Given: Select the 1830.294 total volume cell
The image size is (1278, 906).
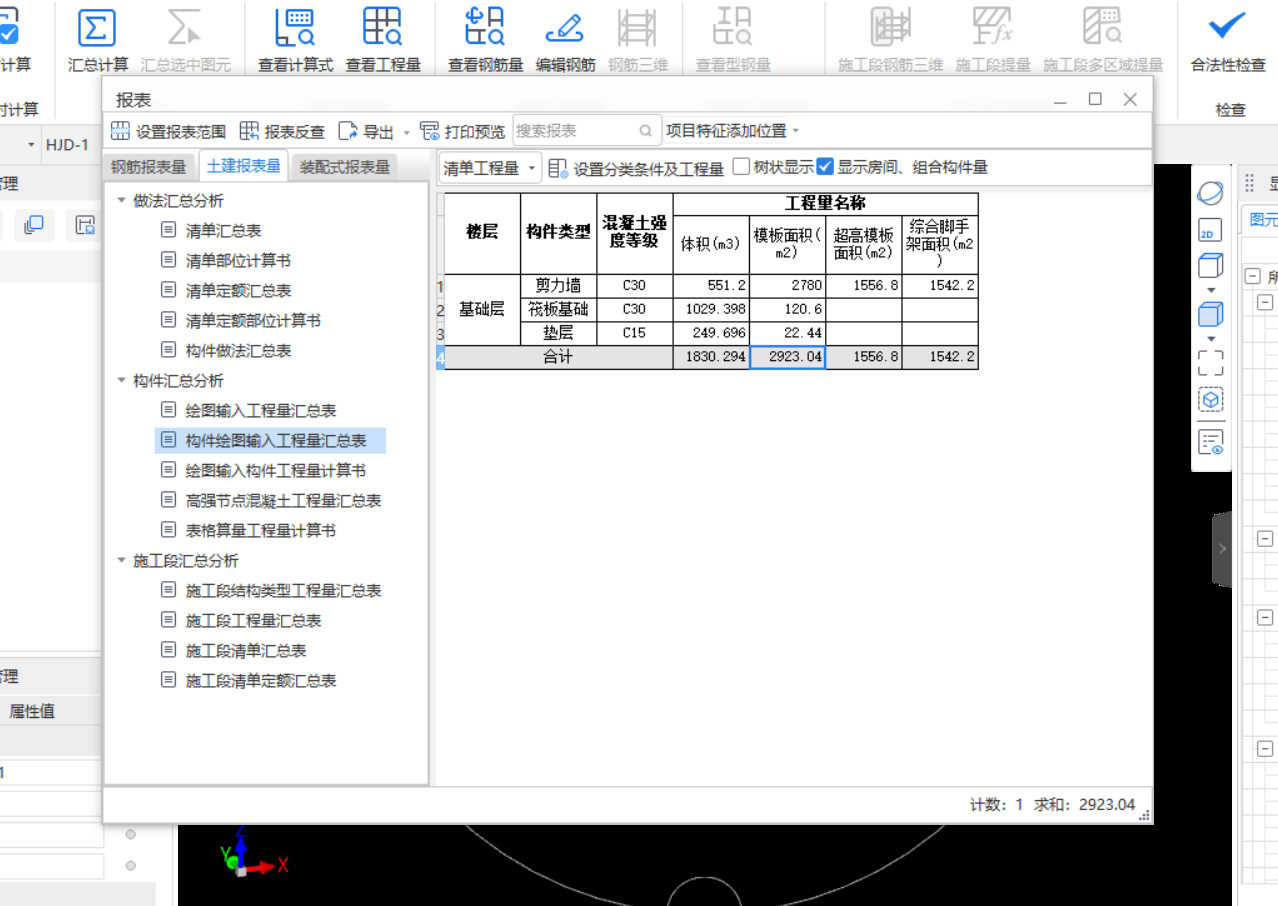Looking at the screenshot, I should 711,357.
